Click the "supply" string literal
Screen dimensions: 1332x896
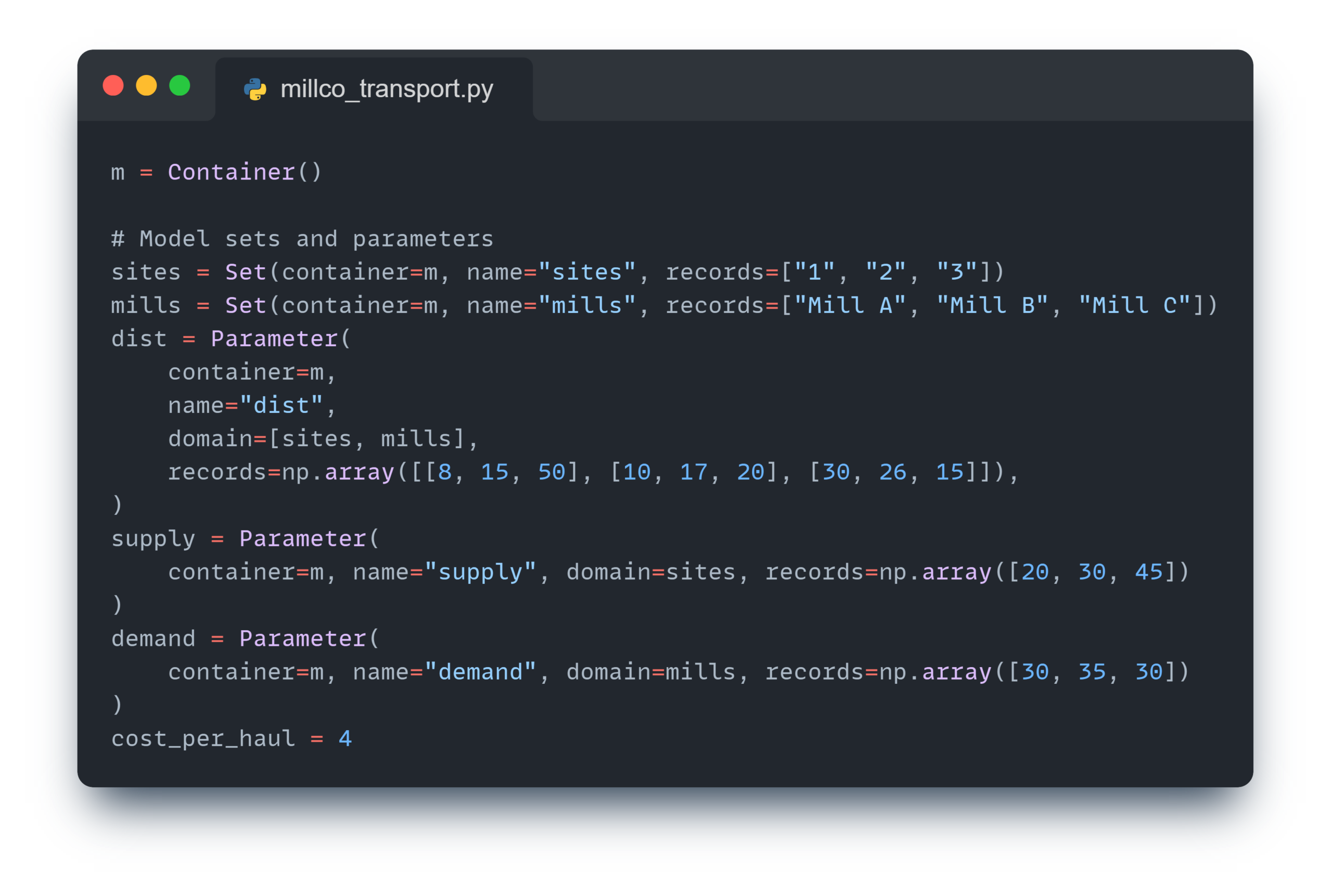480,572
